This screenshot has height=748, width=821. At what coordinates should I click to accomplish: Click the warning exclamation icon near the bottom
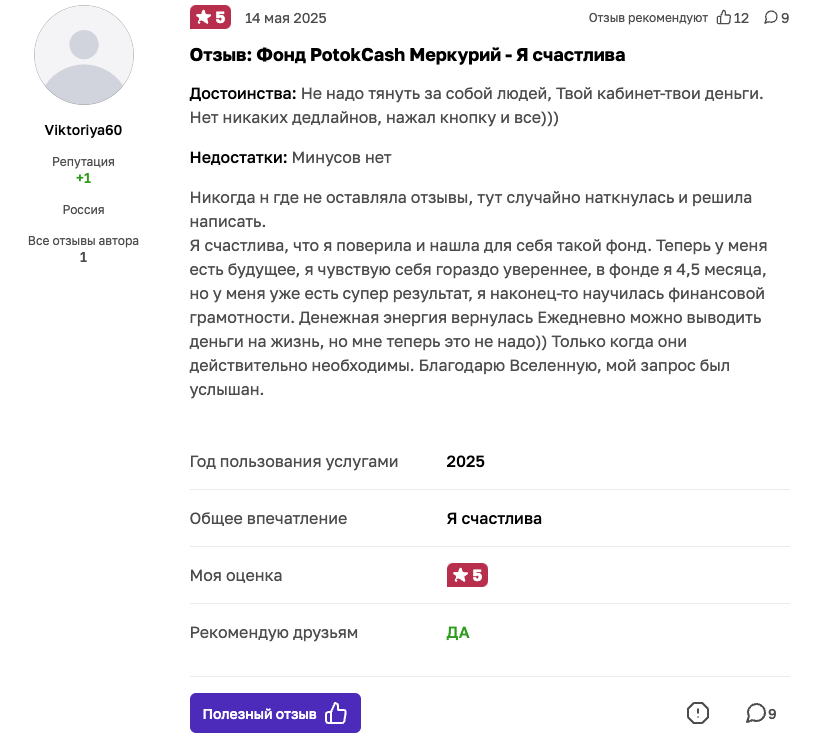pos(698,713)
